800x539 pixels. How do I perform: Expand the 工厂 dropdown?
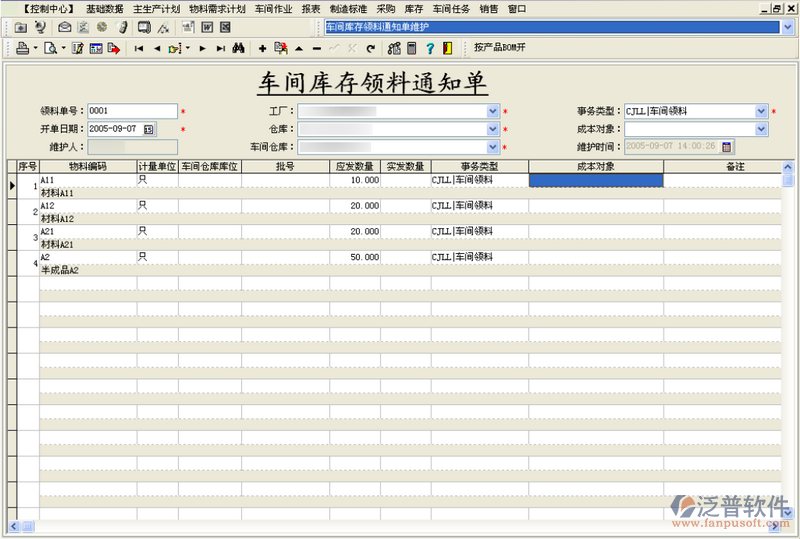493,112
